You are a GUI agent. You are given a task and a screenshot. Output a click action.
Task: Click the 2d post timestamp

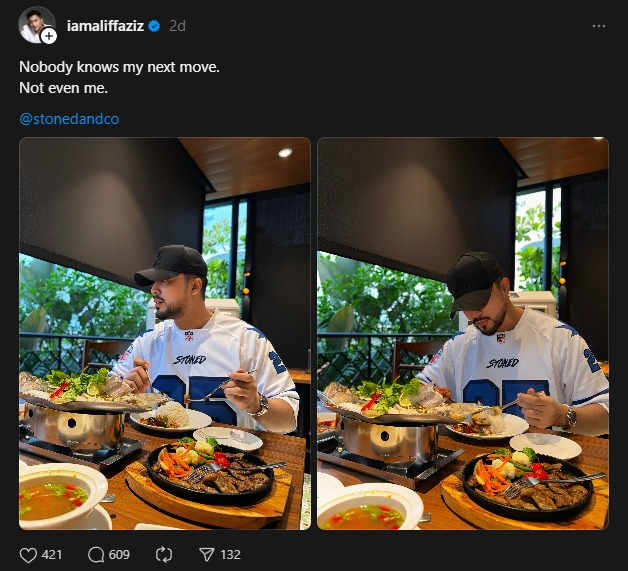(x=177, y=26)
